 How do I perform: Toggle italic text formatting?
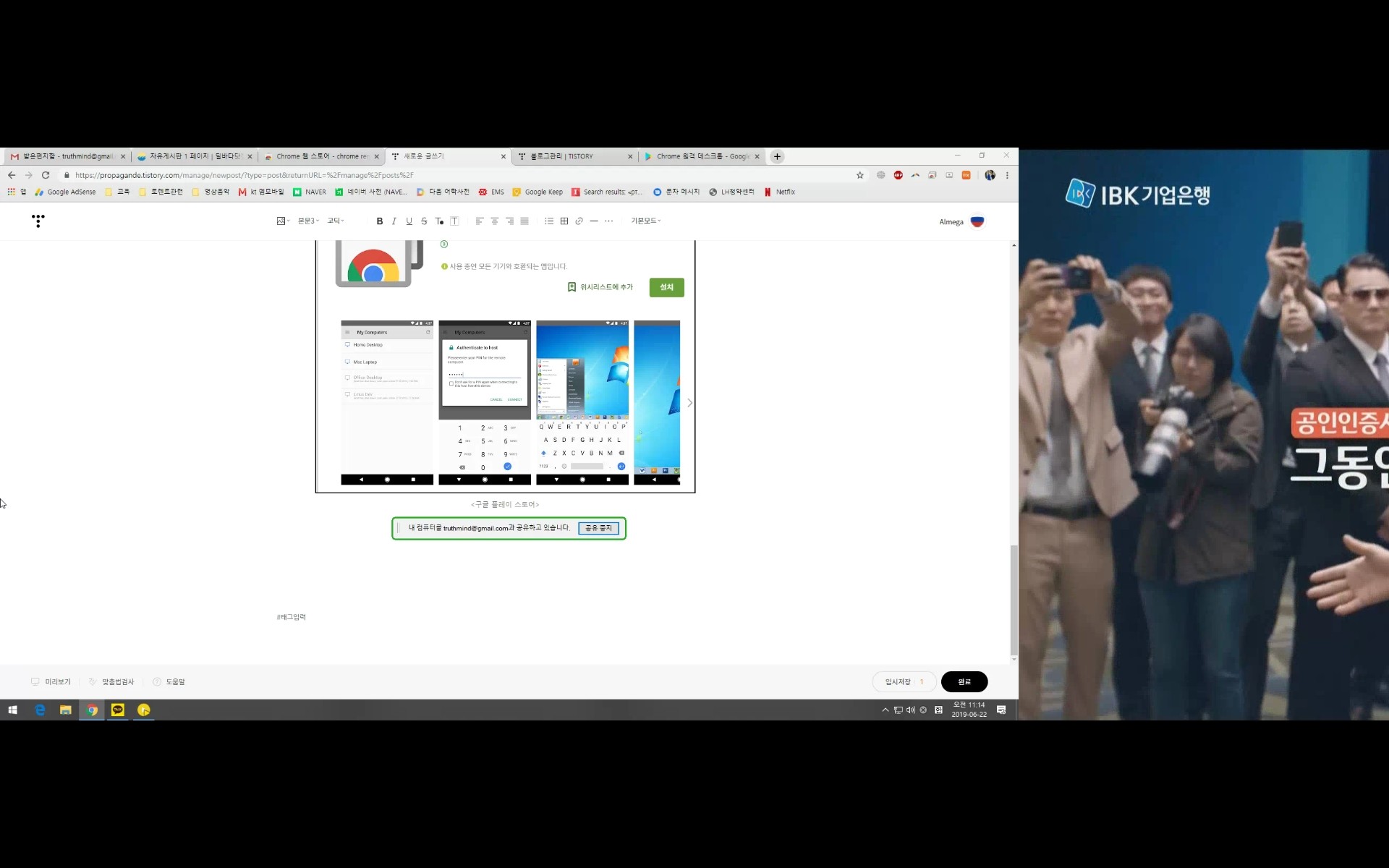pyautogui.click(x=394, y=221)
